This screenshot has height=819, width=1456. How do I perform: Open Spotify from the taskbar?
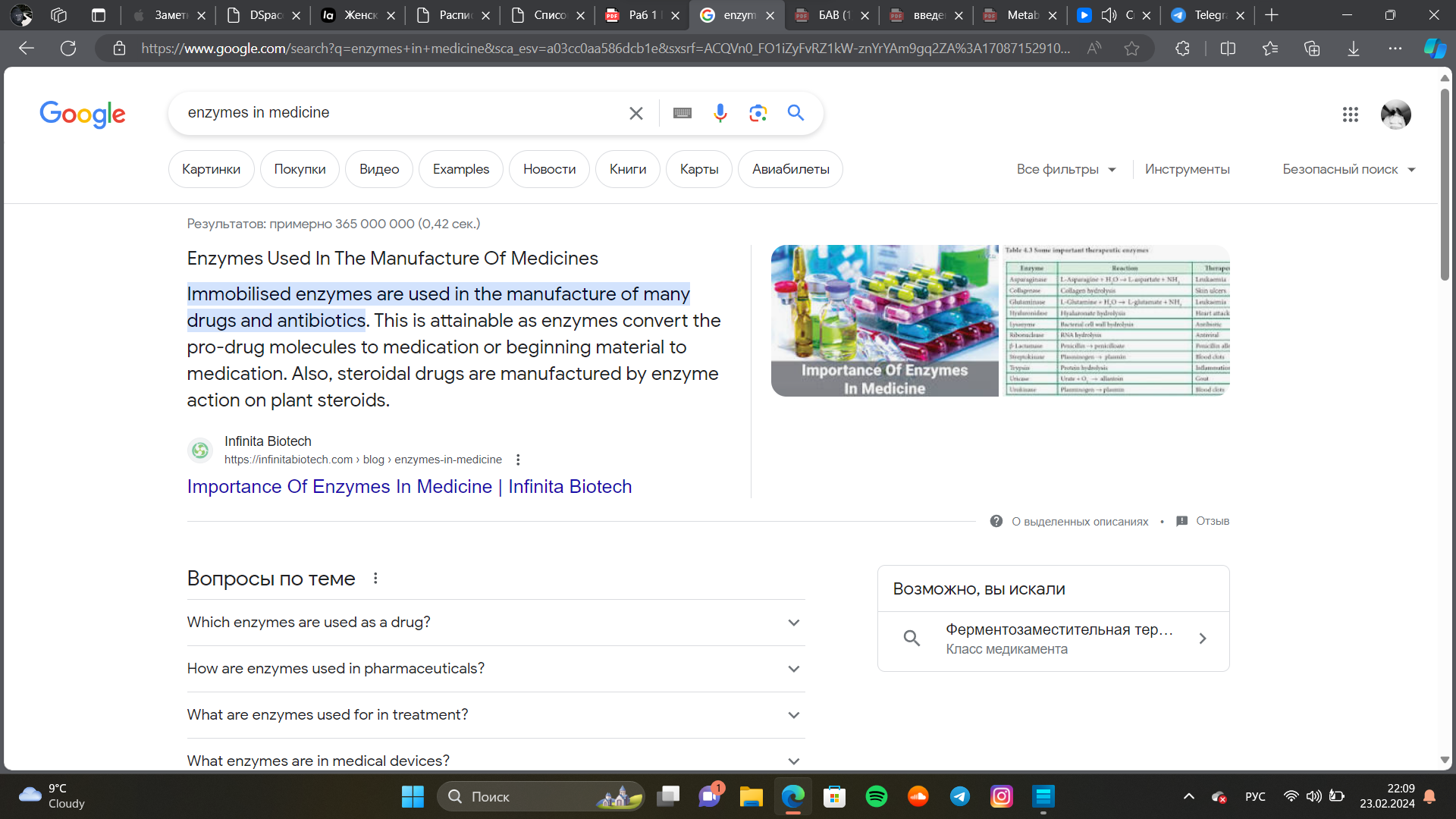877,796
